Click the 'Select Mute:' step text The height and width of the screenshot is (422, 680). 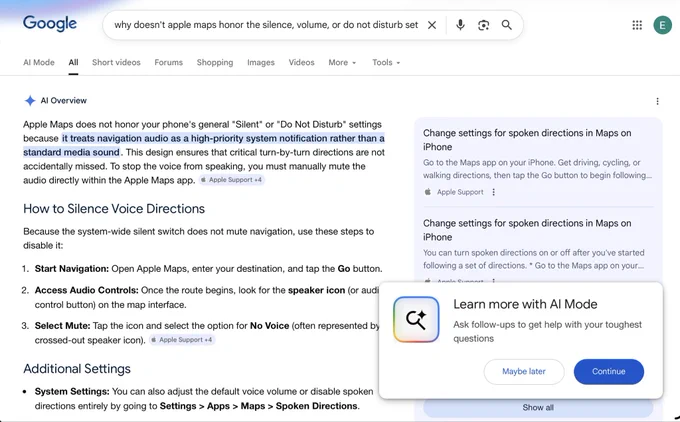[62, 326]
